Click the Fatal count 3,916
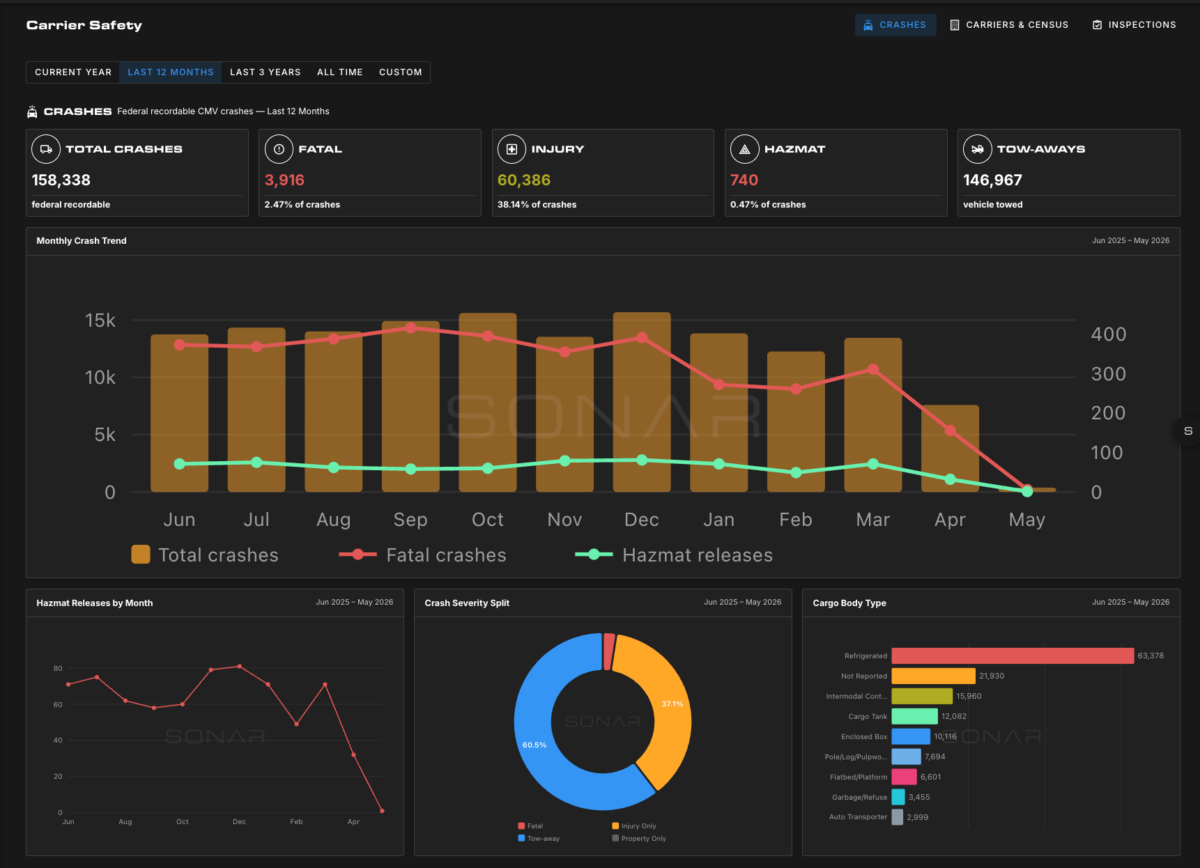 coord(284,180)
